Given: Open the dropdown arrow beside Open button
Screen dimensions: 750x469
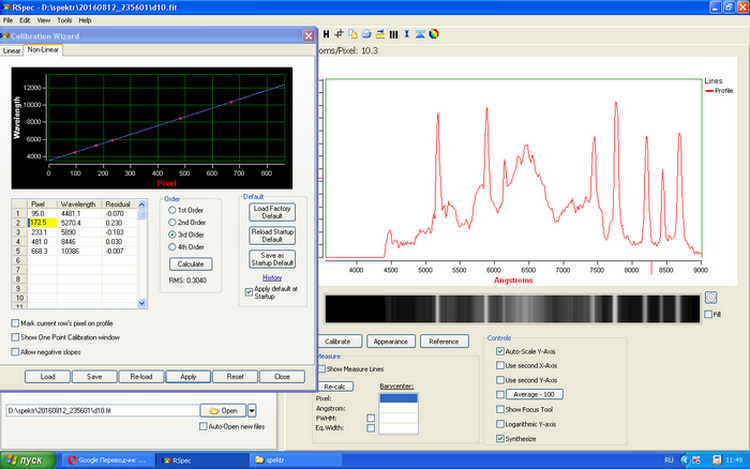Looking at the screenshot, I should click(252, 411).
